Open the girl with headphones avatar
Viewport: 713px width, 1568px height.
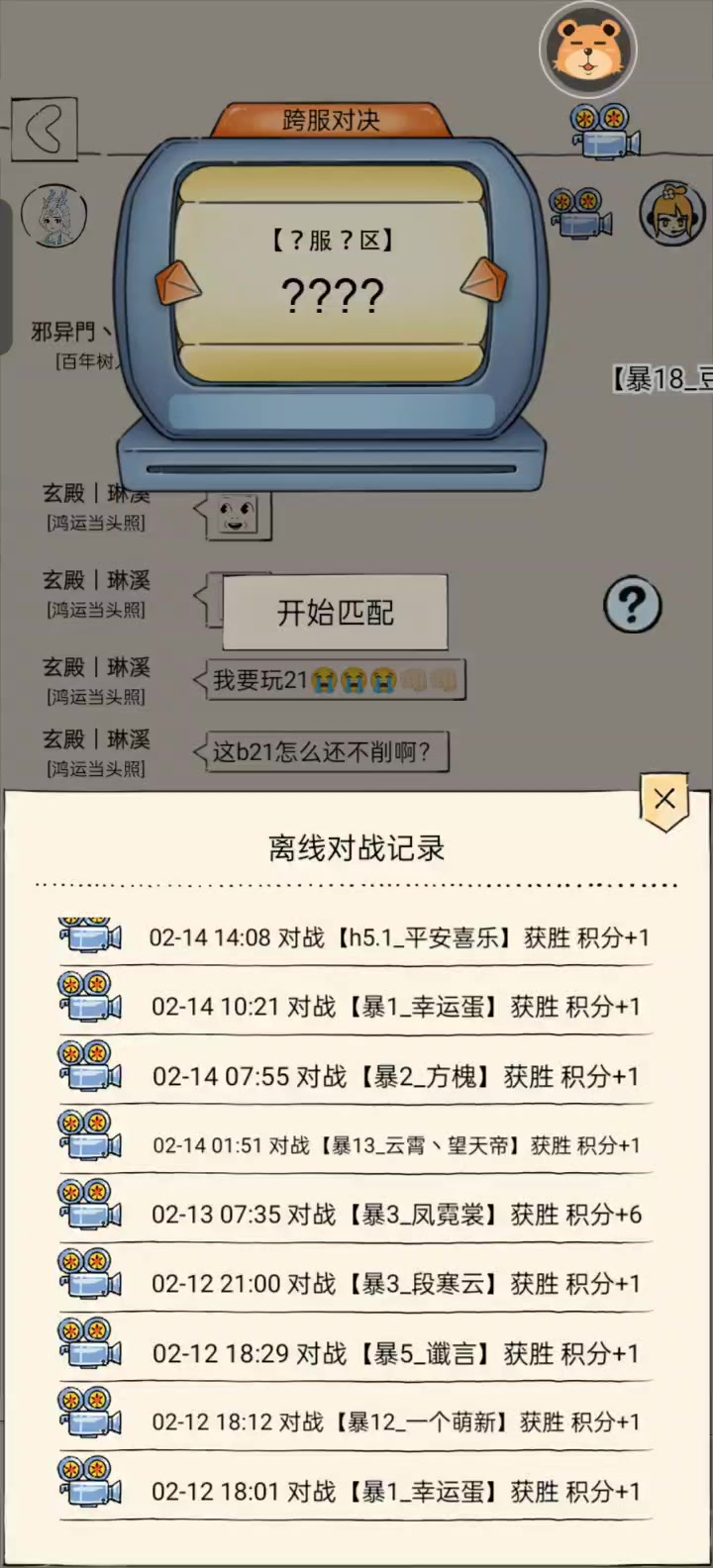(x=671, y=213)
